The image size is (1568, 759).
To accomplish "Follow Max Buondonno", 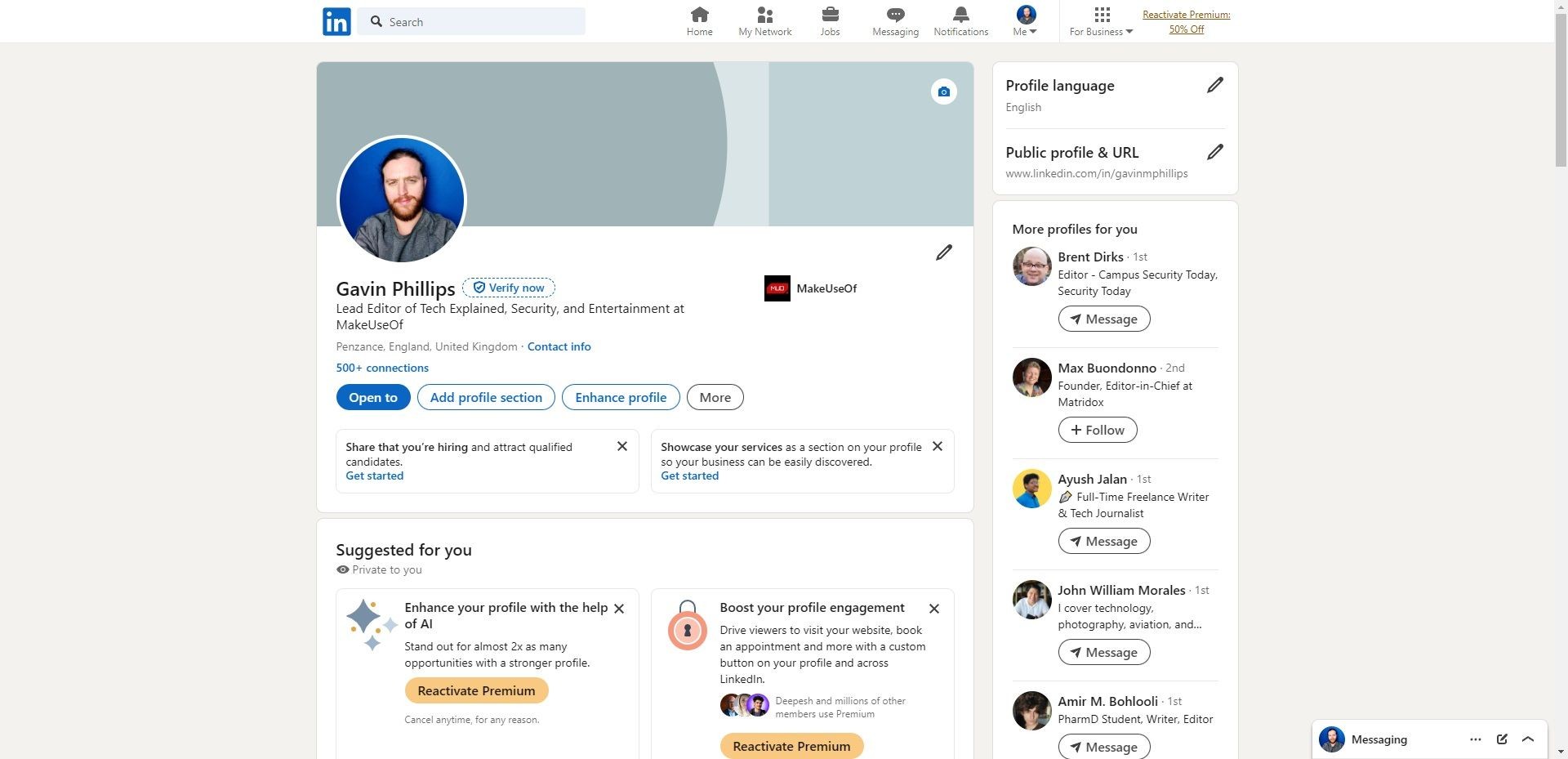I will click(1098, 430).
